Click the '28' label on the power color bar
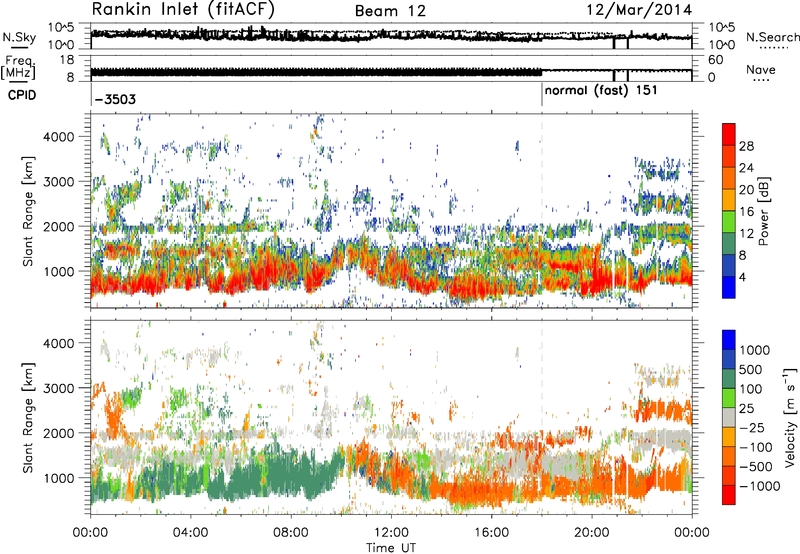Viewport: 800px width, 554px height. point(746,146)
